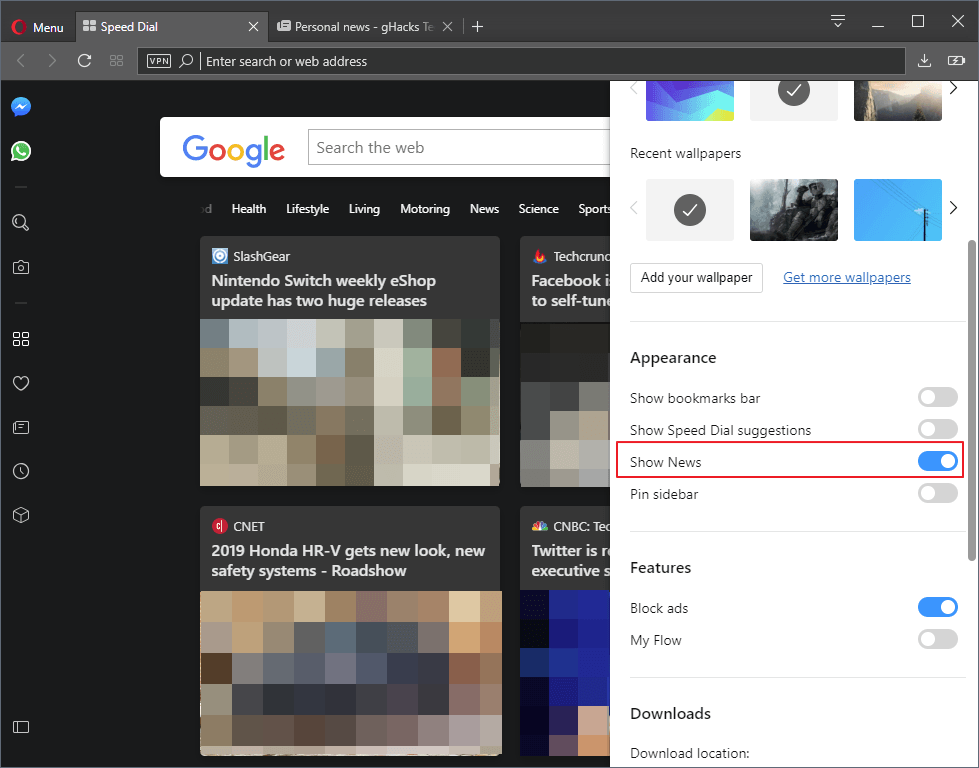Image resolution: width=979 pixels, height=768 pixels.
Task: Open Instant Search from sidebar
Action: tap(21, 222)
